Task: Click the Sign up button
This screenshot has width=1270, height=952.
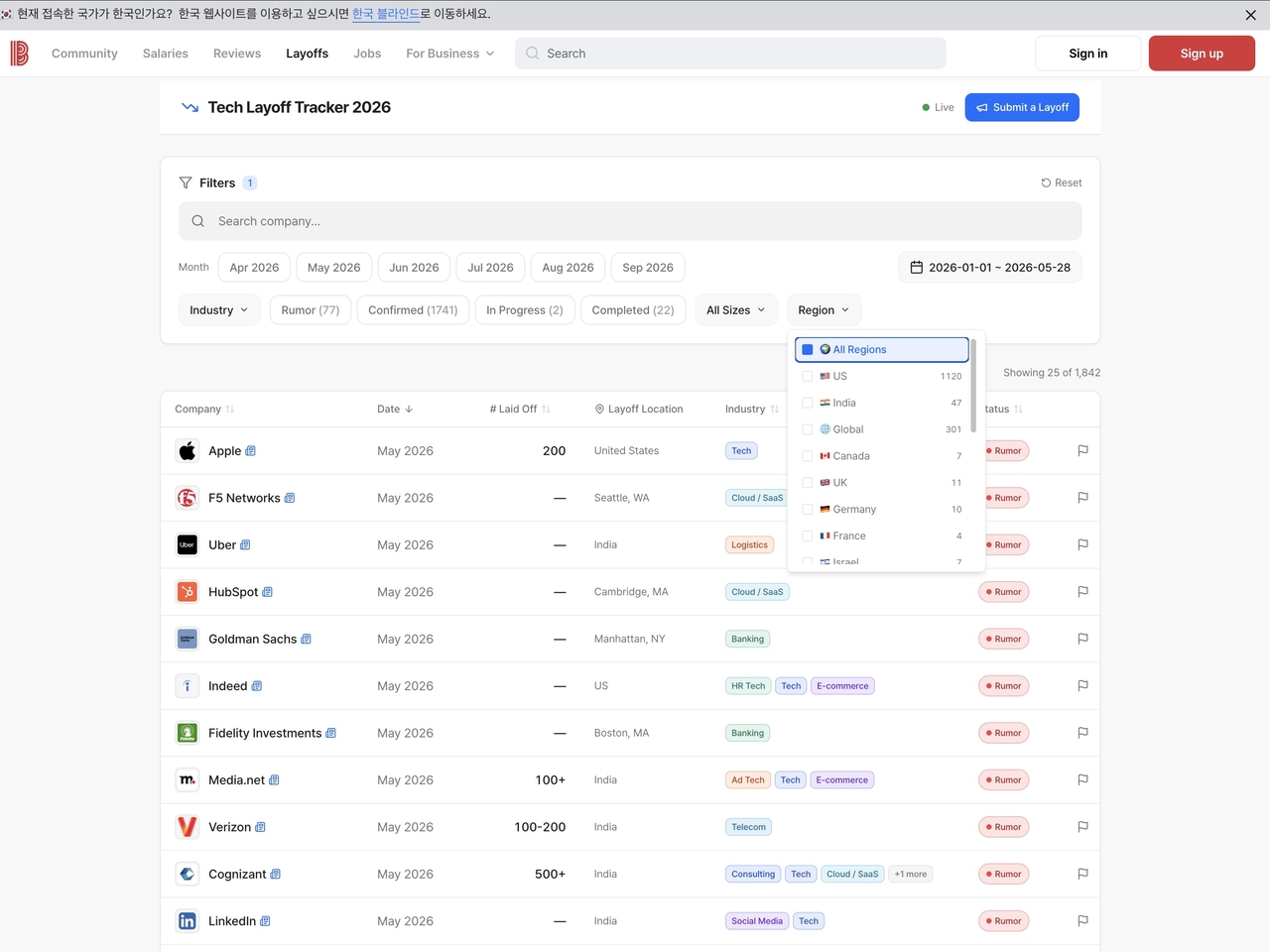Action: pyautogui.click(x=1202, y=54)
